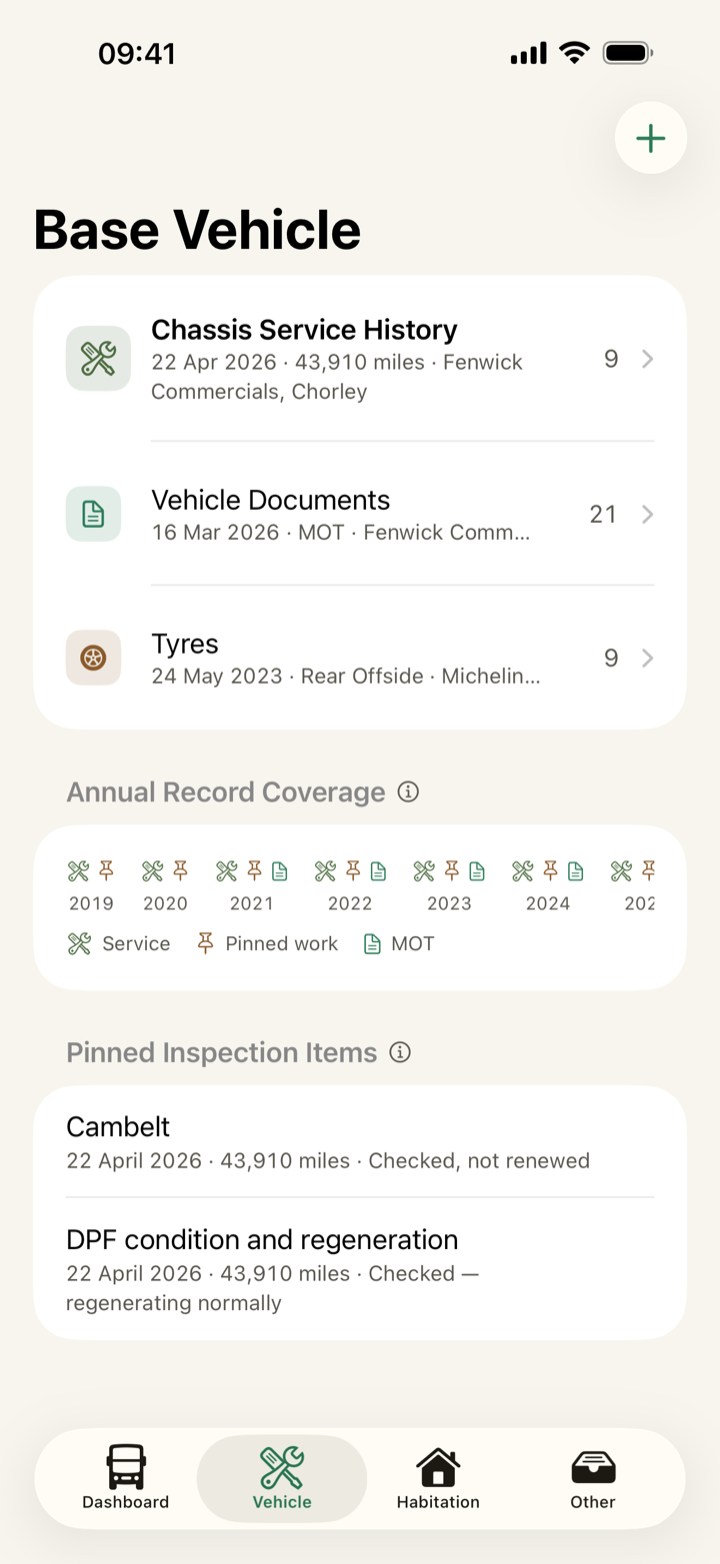The height and width of the screenshot is (1564, 720).
Task: Open the Other tab
Action: click(593, 1478)
